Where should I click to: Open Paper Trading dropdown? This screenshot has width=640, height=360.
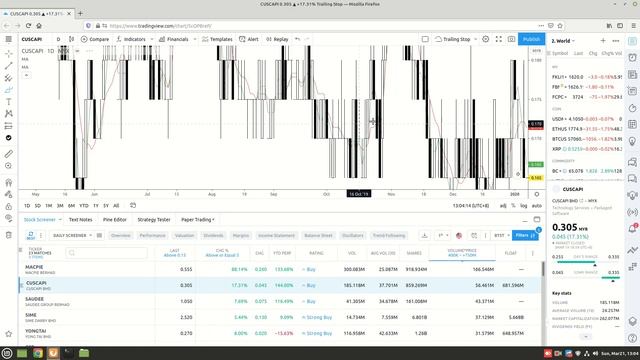coord(198,220)
